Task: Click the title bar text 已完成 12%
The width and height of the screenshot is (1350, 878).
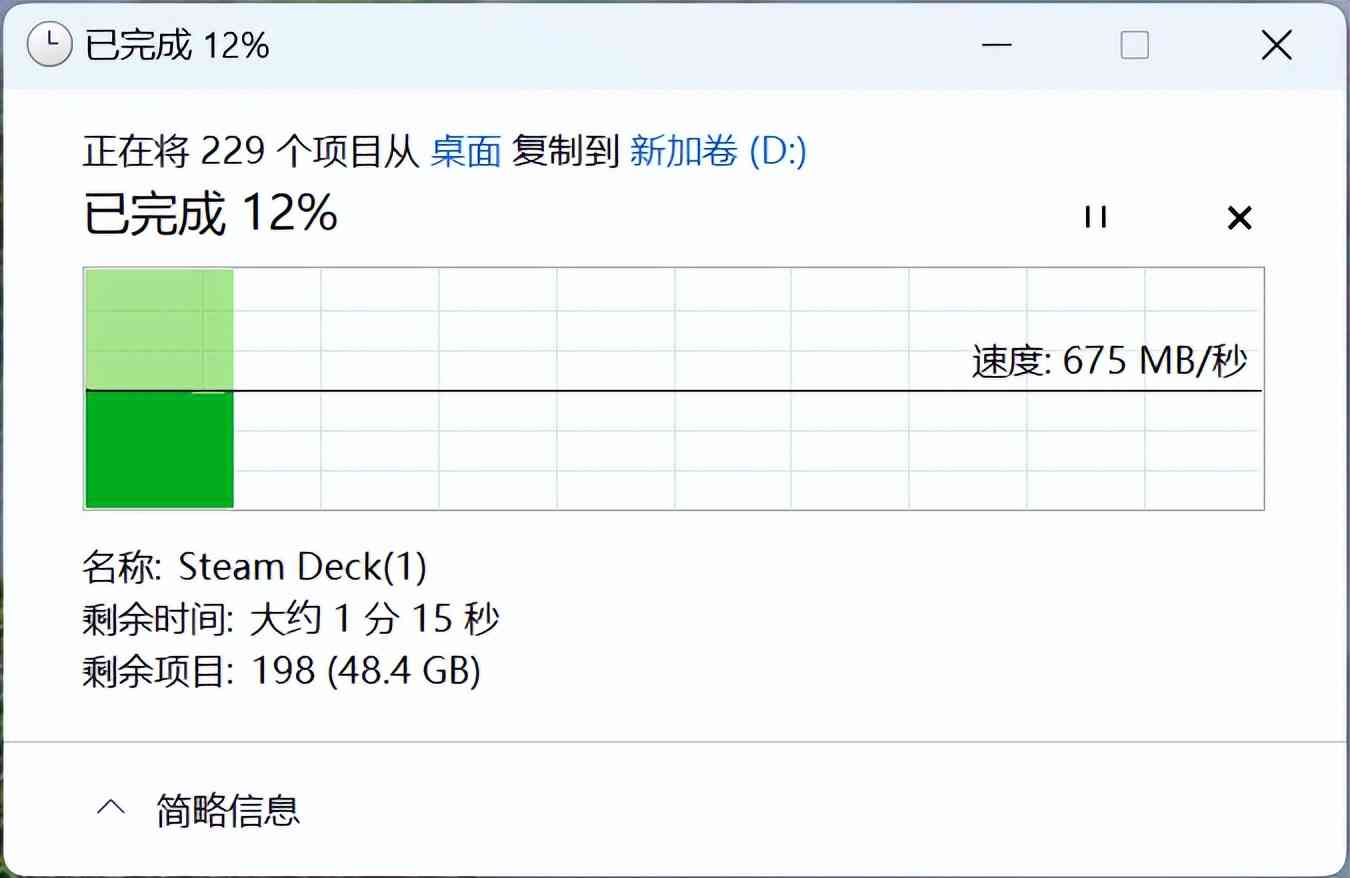Action: pyautogui.click(x=177, y=45)
